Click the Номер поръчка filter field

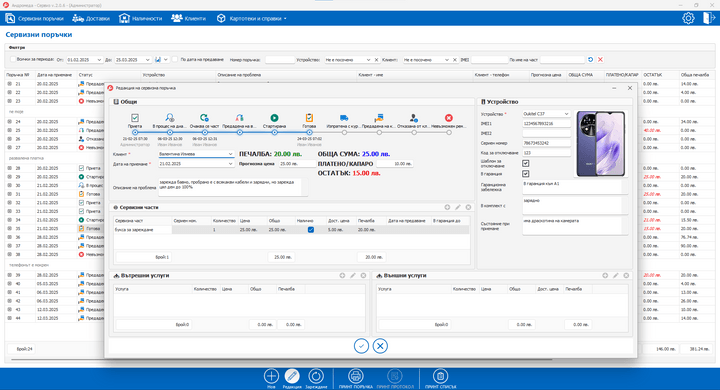click(x=280, y=60)
